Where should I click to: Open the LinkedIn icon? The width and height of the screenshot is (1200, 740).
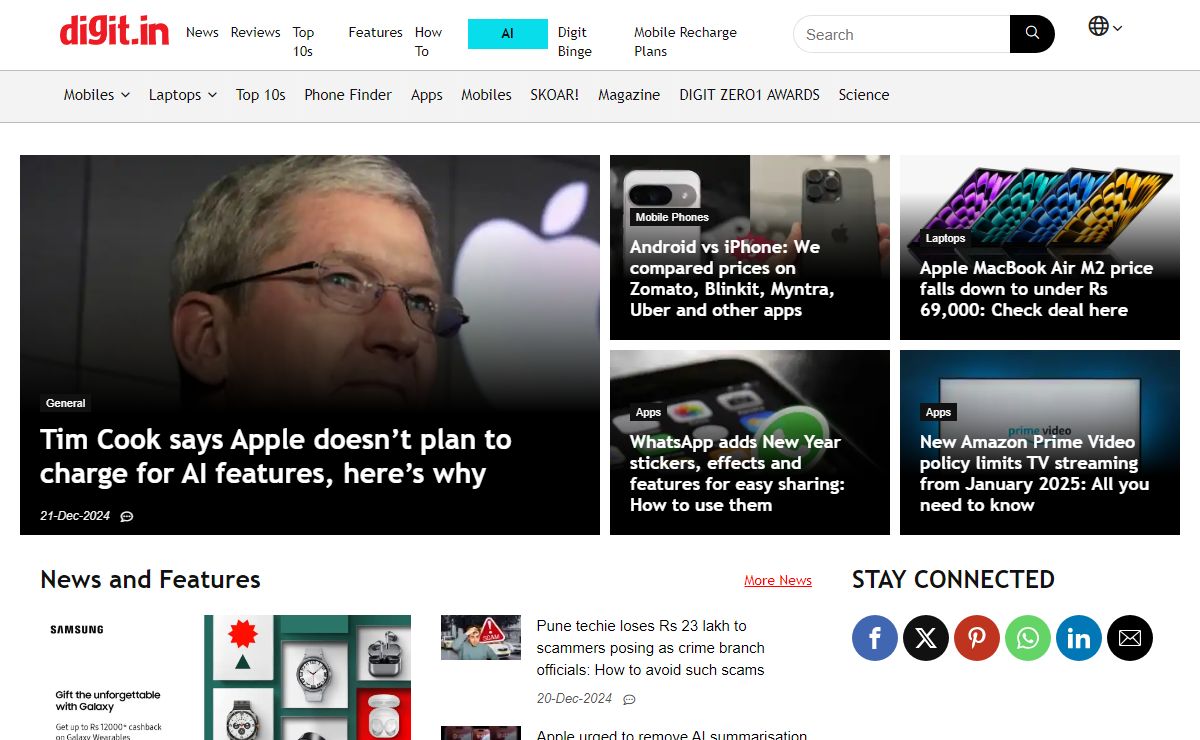[1079, 638]
